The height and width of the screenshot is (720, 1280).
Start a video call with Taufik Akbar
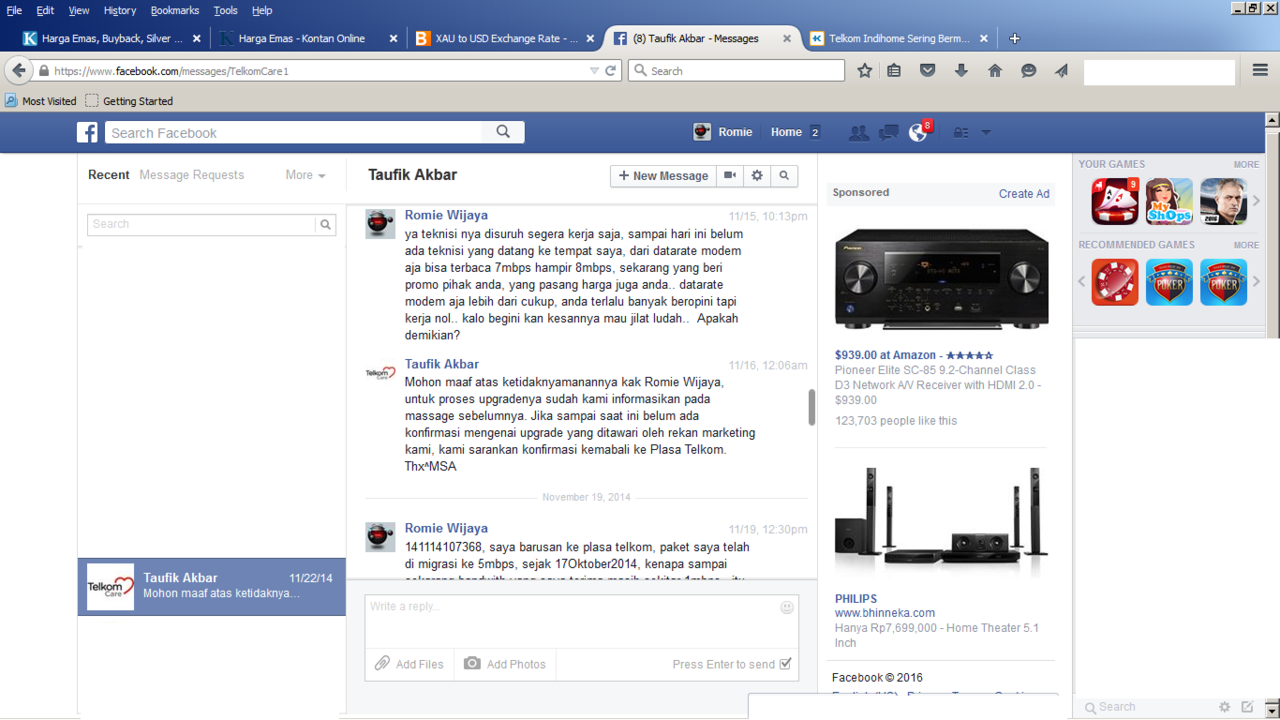pos(730,175)
